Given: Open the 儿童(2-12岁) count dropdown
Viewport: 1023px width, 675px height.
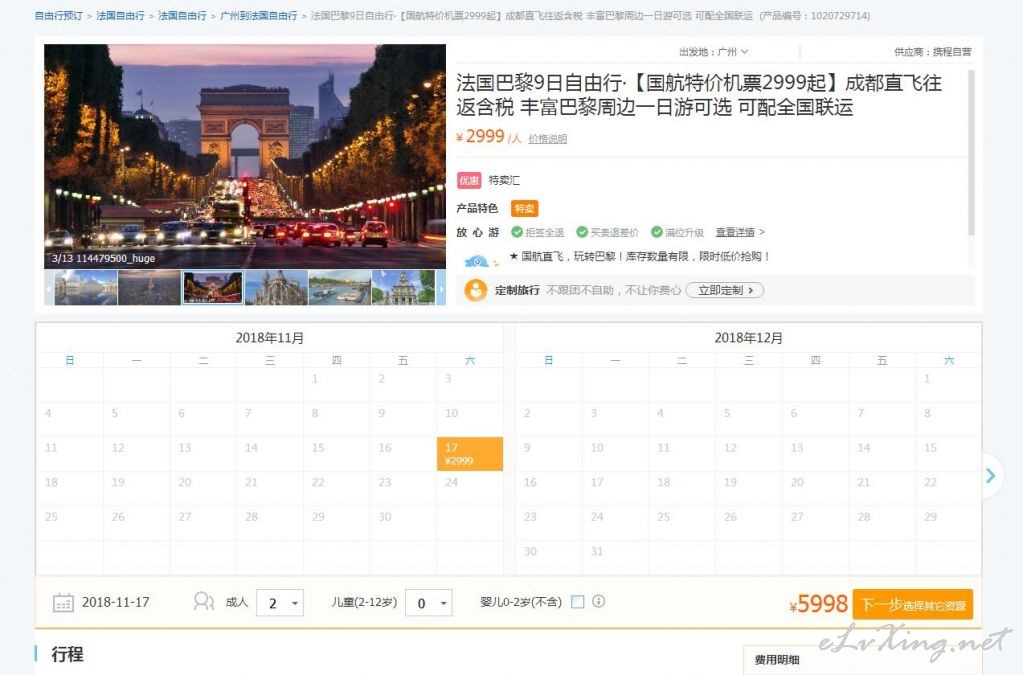Looking at the screenshot, I should click(x=429, y=603).
